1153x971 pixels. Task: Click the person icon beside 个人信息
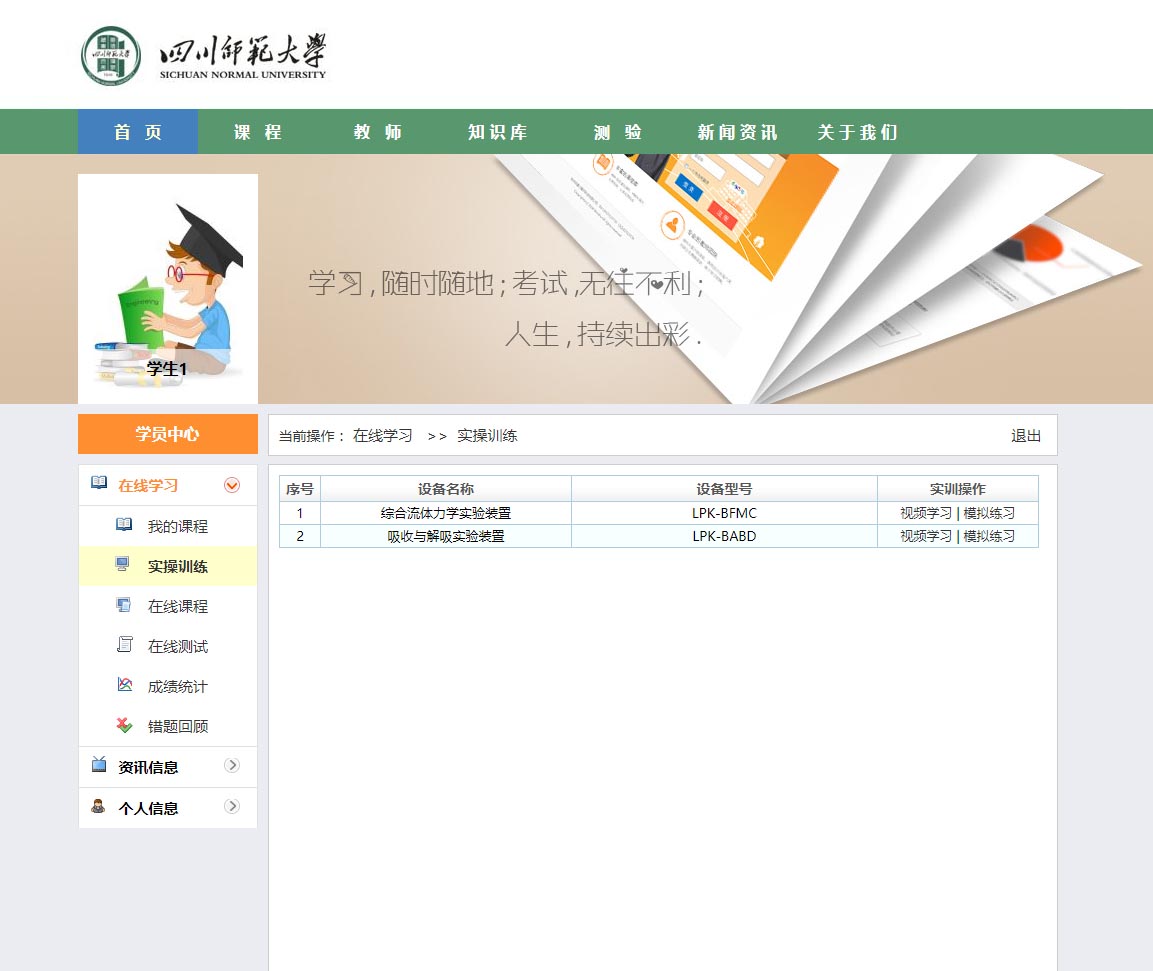(x=99, y=806)
